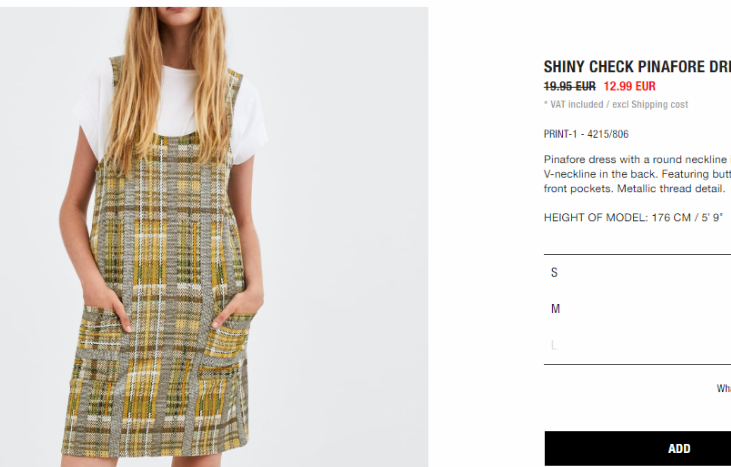
Task: Click the red 12.99 EUR sale price
Action: 629,86
